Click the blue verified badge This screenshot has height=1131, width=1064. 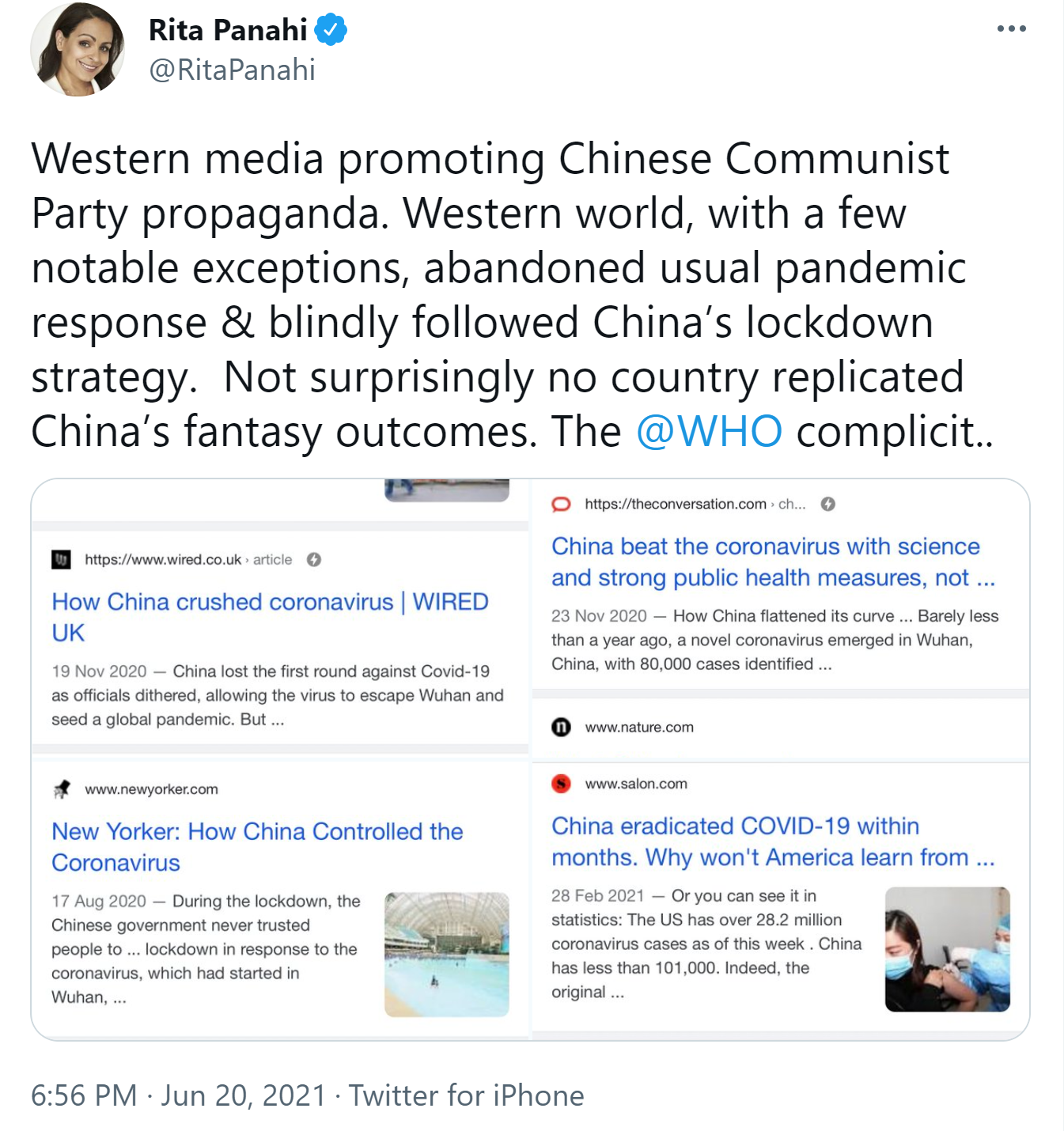(x=331, y=30)
